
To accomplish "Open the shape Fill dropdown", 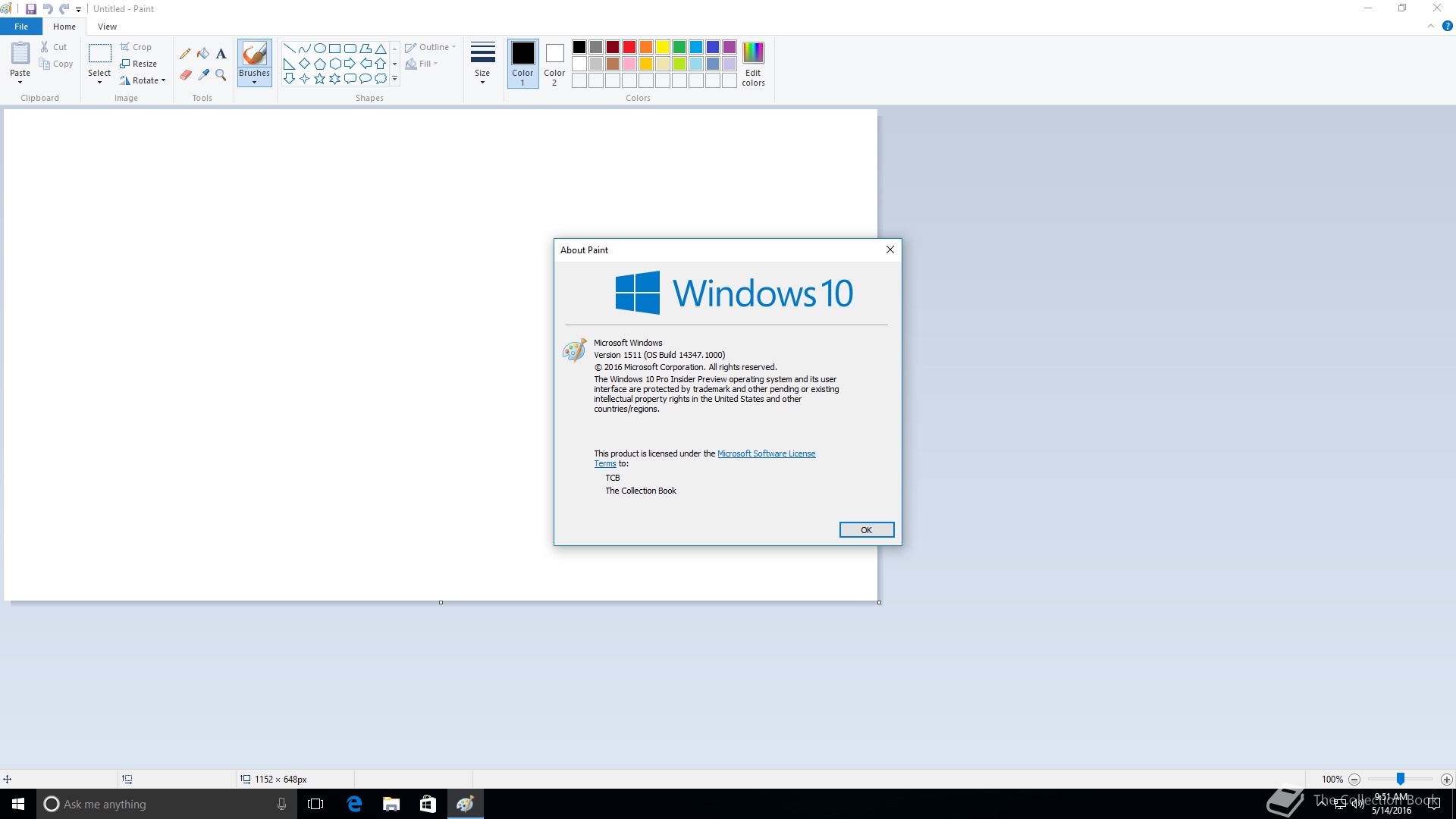I will pyautogui.click(x=422, y=64).
